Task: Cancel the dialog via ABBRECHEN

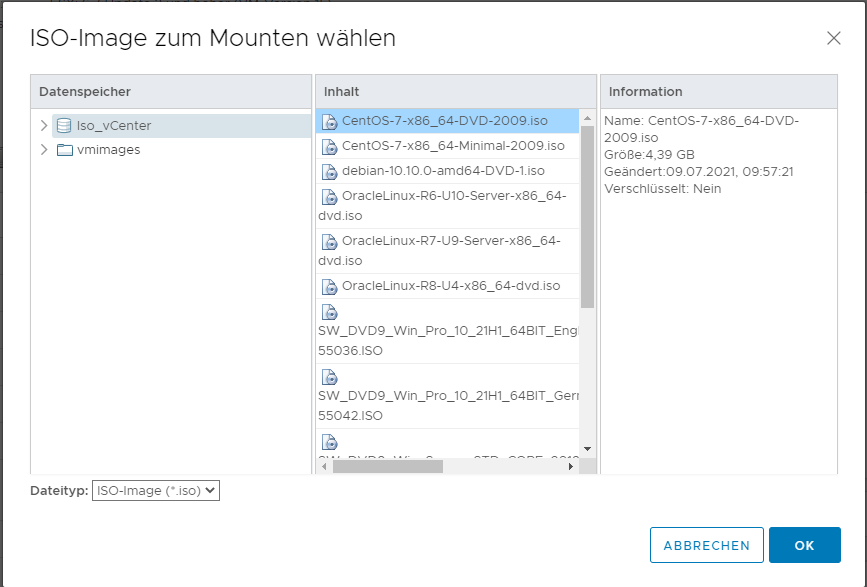Action: (x=707, y=545)
